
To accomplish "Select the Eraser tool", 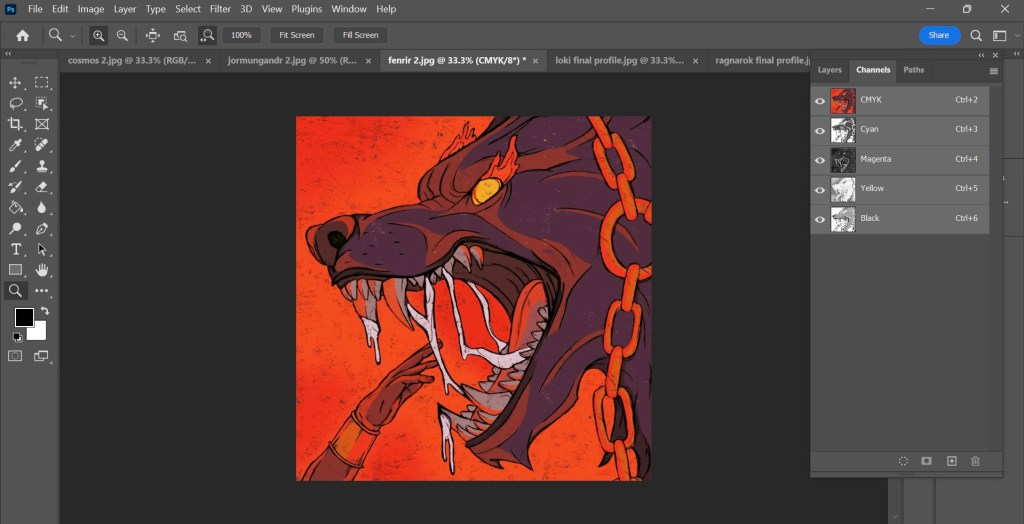I will [42, 187].
